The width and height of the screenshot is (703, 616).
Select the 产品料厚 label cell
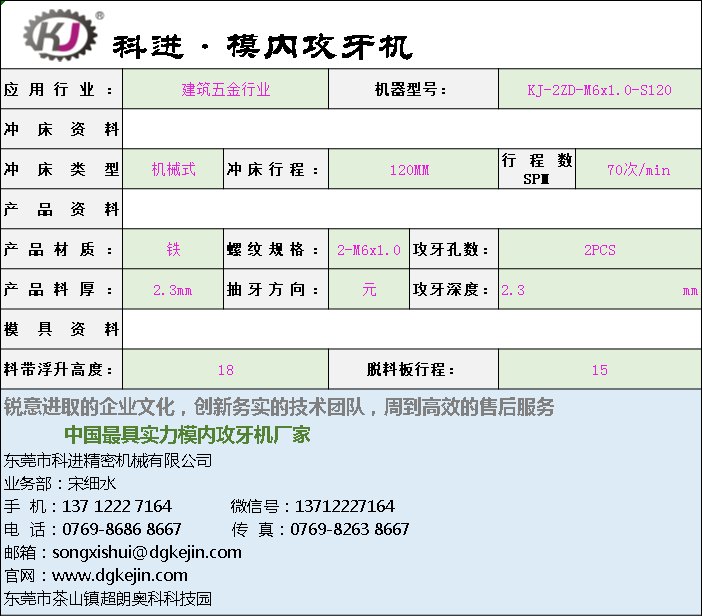(61, 289)
